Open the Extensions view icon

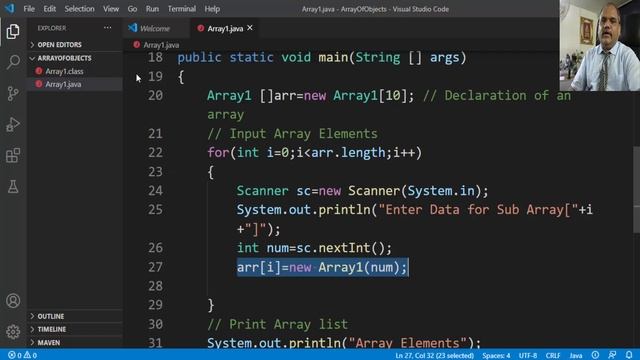(x=13, y=156)
